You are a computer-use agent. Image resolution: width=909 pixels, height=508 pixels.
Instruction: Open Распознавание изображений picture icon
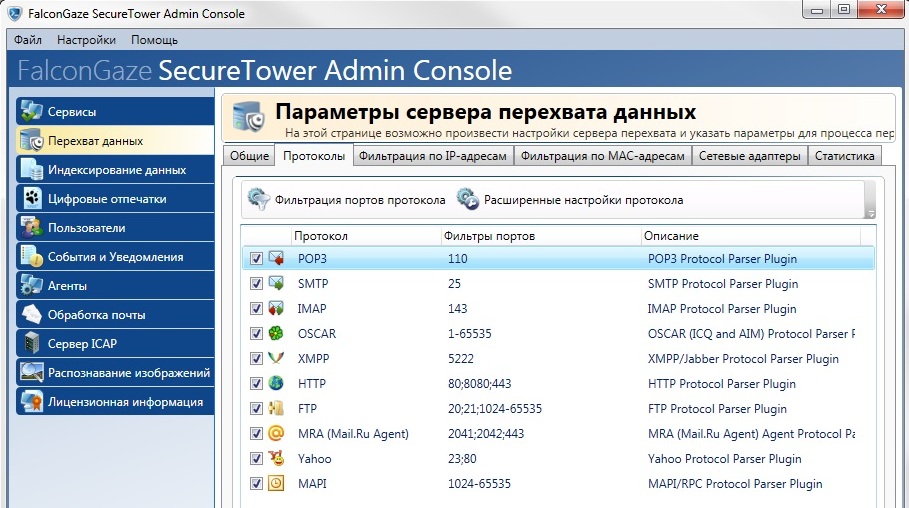pyautogui.click(x=31, y=372)
